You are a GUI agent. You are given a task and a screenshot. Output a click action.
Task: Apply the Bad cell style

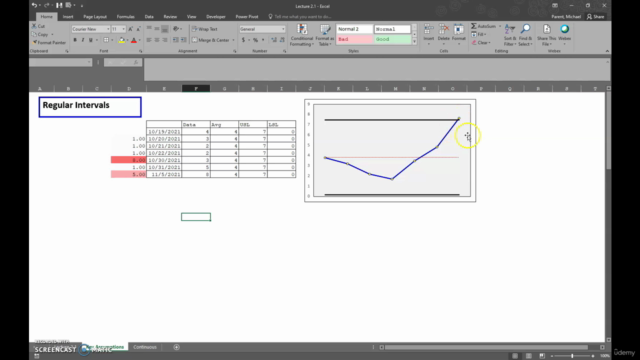354,39
